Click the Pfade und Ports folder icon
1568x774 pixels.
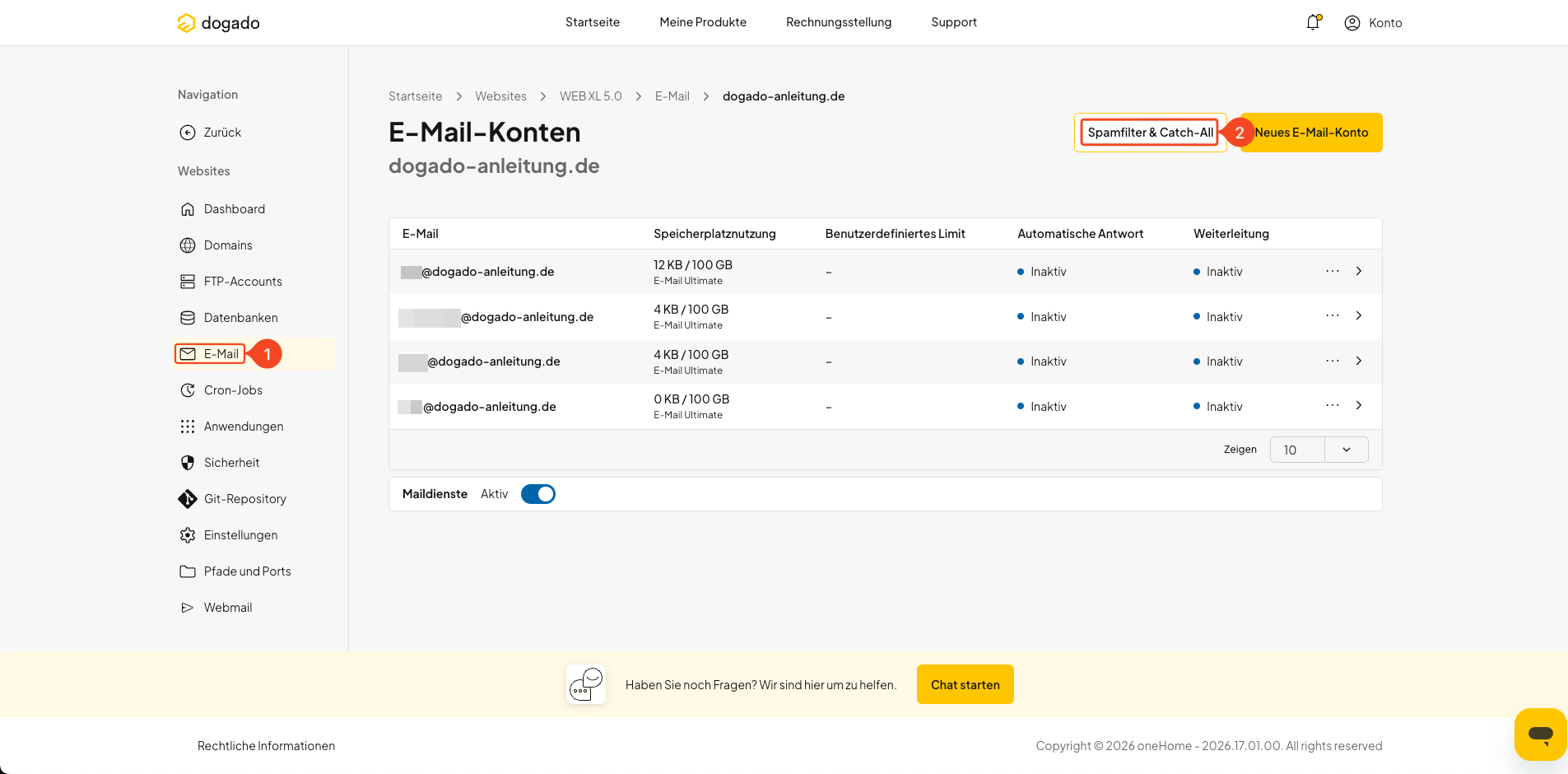(188, 571)
